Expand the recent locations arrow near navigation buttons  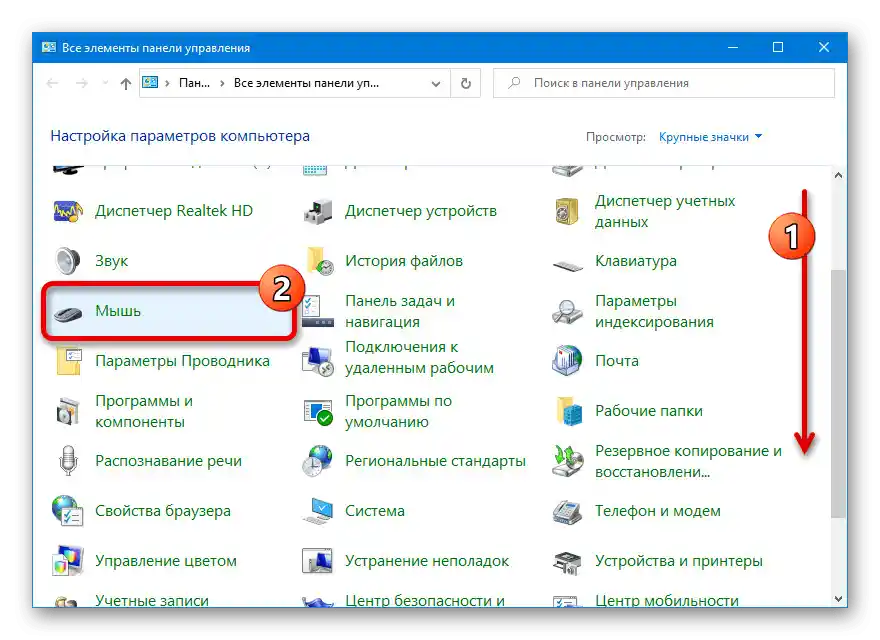point(105,83)
